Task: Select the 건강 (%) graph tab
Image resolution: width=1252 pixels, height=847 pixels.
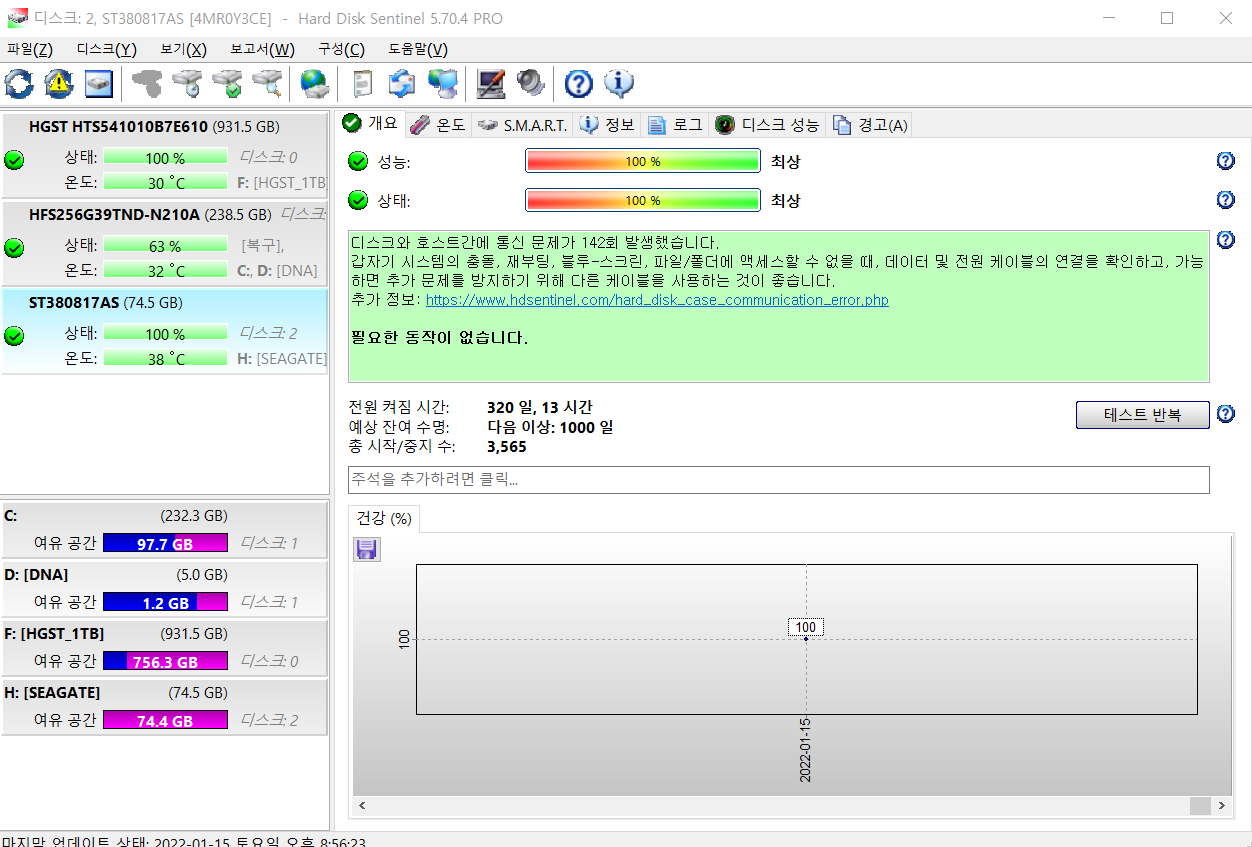Action: tap(384, 518)
